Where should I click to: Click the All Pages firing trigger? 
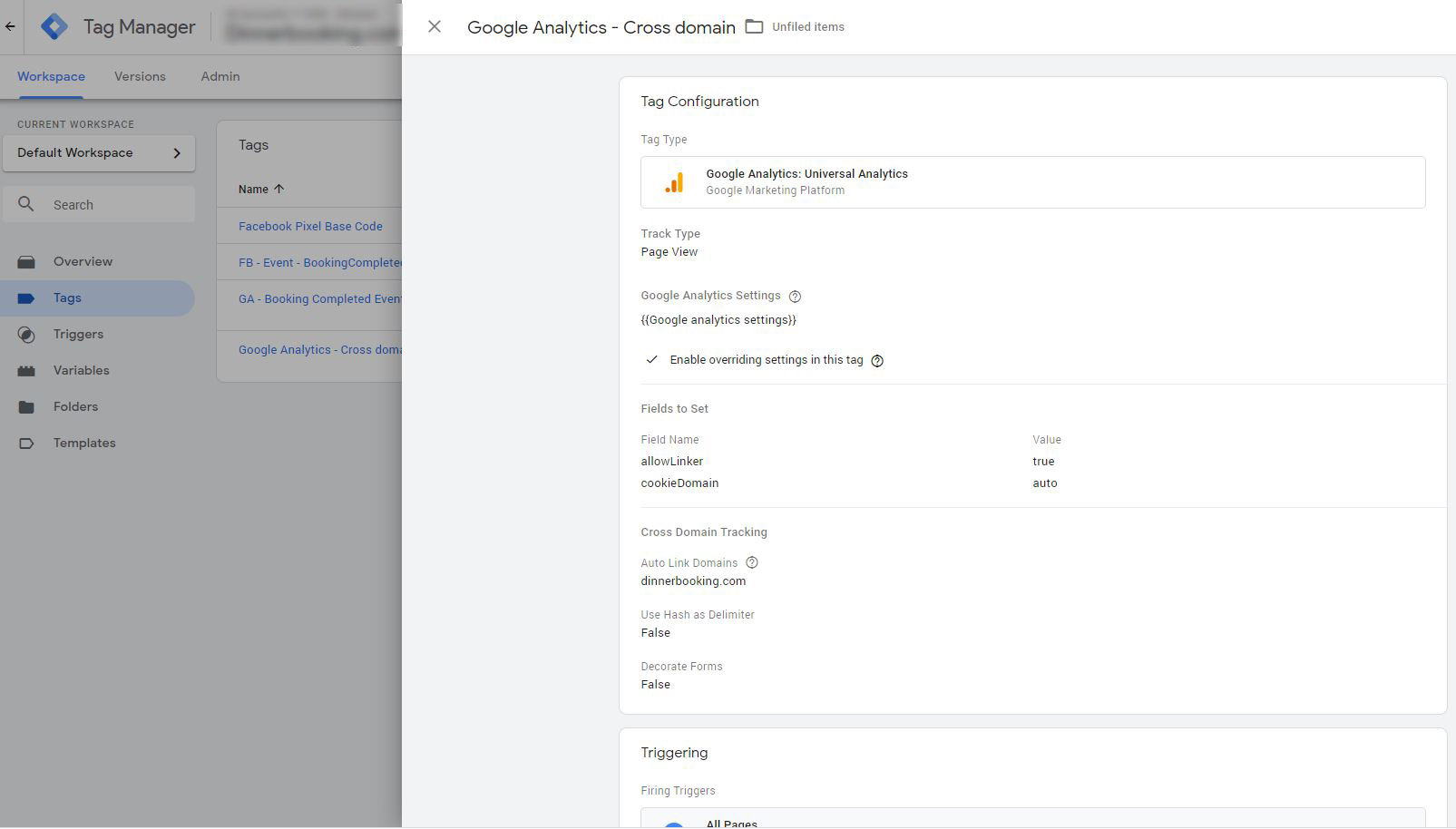click(1033, 818)
